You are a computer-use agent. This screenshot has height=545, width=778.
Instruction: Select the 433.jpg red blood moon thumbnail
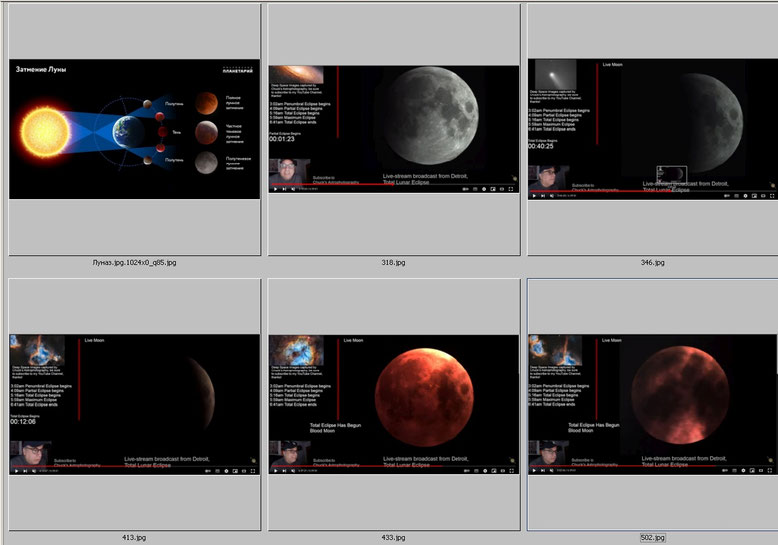click(x=394, y=405)
